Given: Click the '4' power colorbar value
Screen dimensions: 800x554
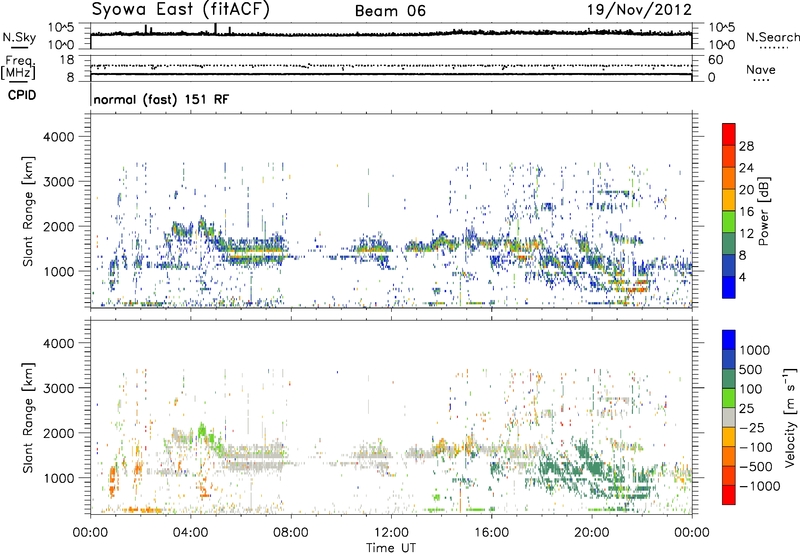Looking at the screenshot, I should point(742,277).
